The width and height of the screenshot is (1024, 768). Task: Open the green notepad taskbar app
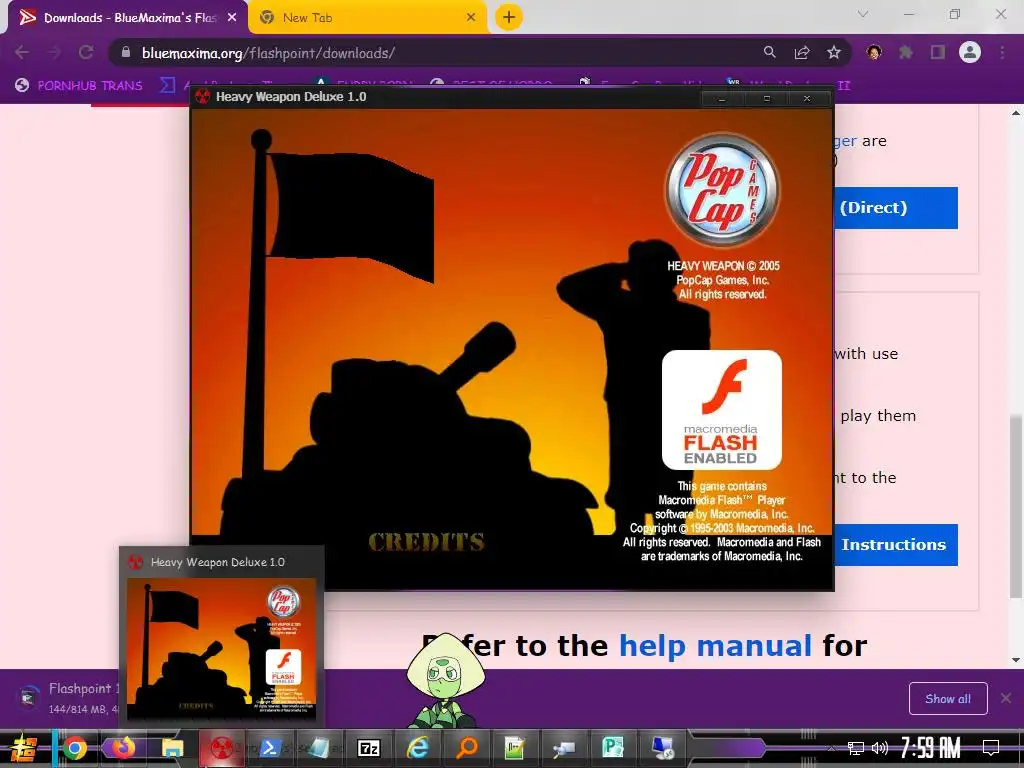coord(515,748)
